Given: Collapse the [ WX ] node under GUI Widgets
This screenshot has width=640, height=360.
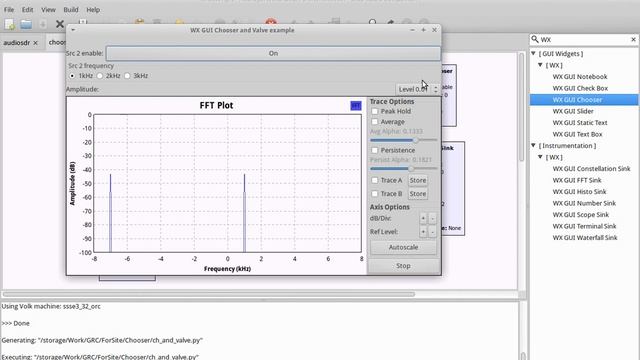Looking at the screenshot, I should point(540,65).
